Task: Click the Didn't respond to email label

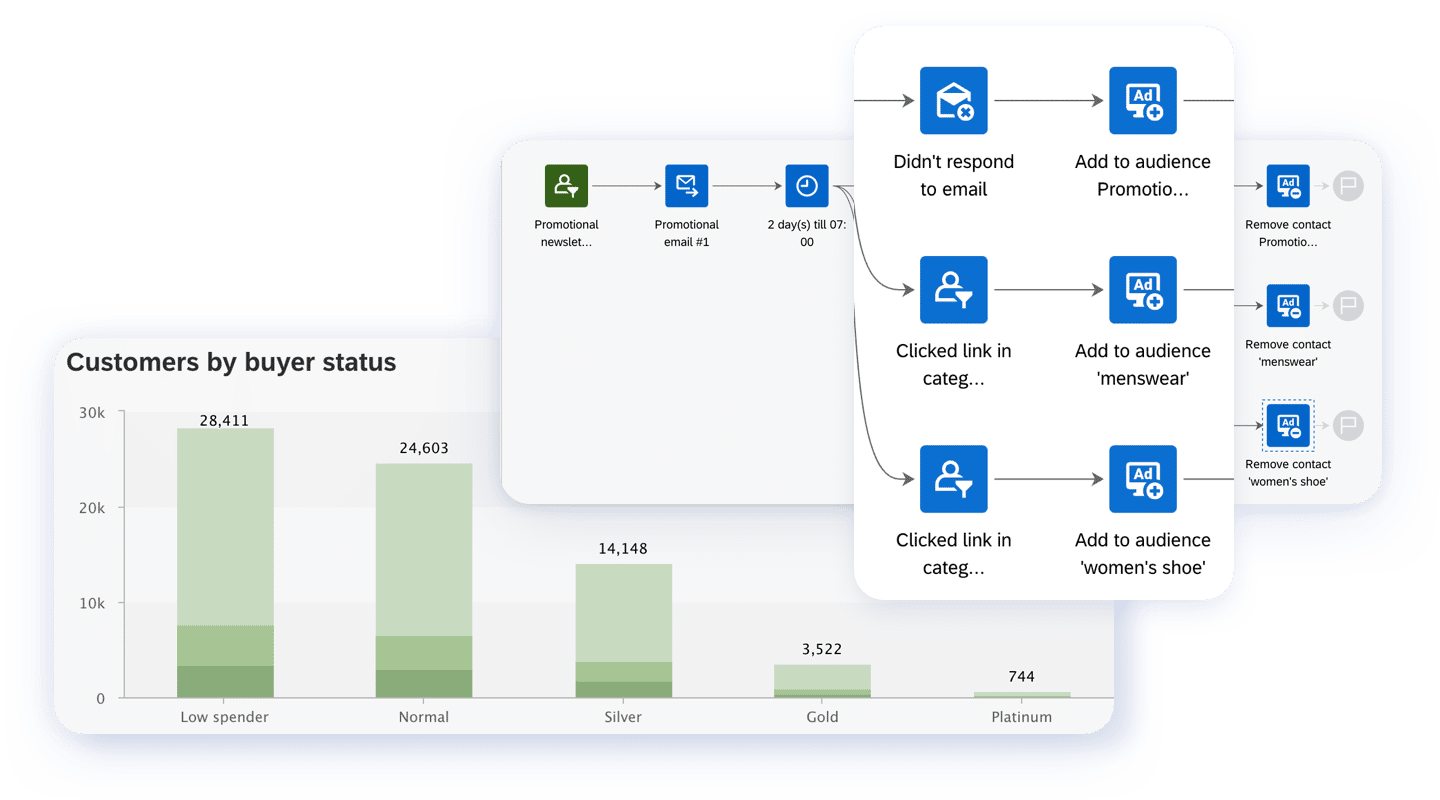Action: pyautogui.click(x=954, y=175)
